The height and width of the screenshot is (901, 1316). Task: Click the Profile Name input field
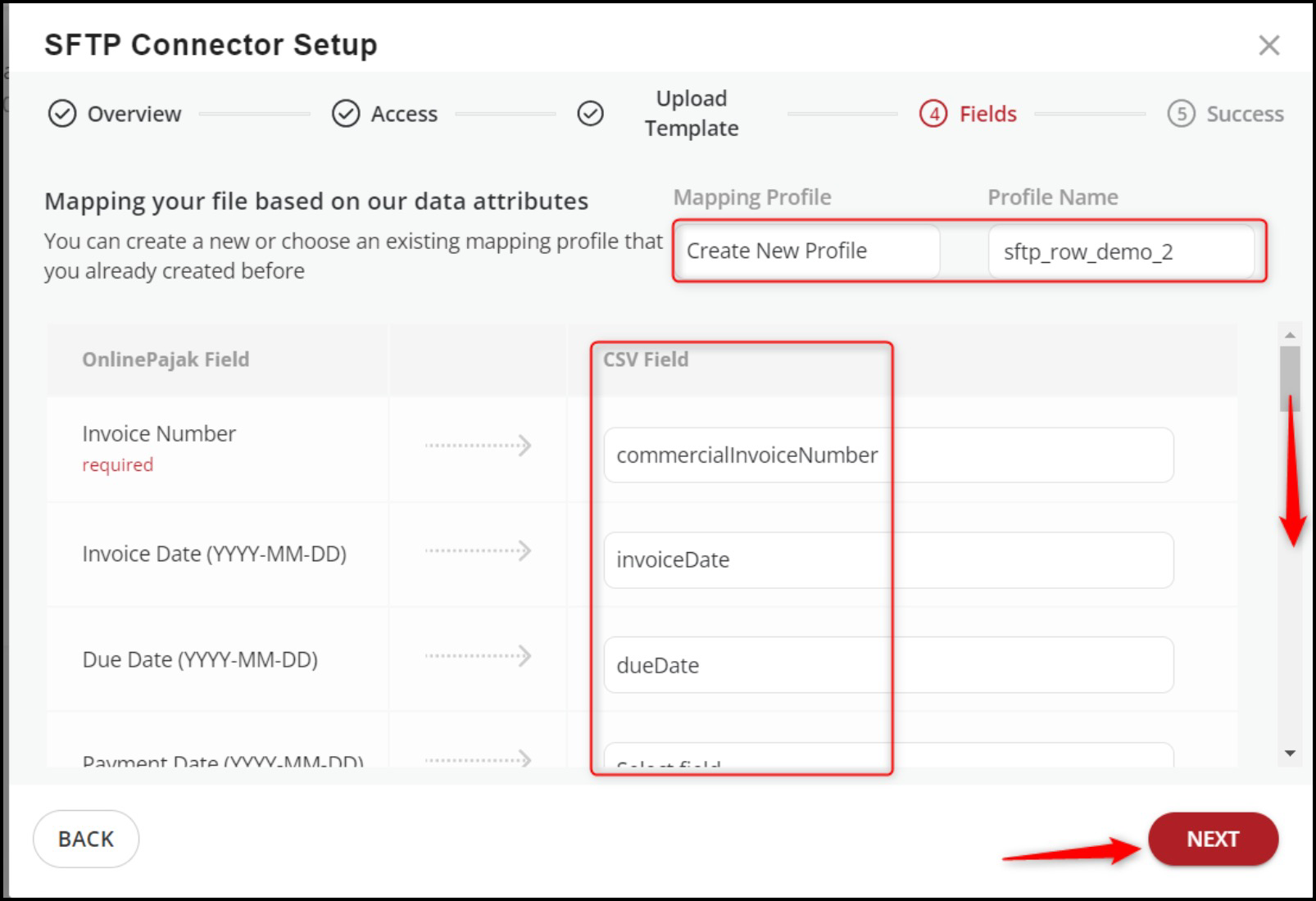point(1120,251)
